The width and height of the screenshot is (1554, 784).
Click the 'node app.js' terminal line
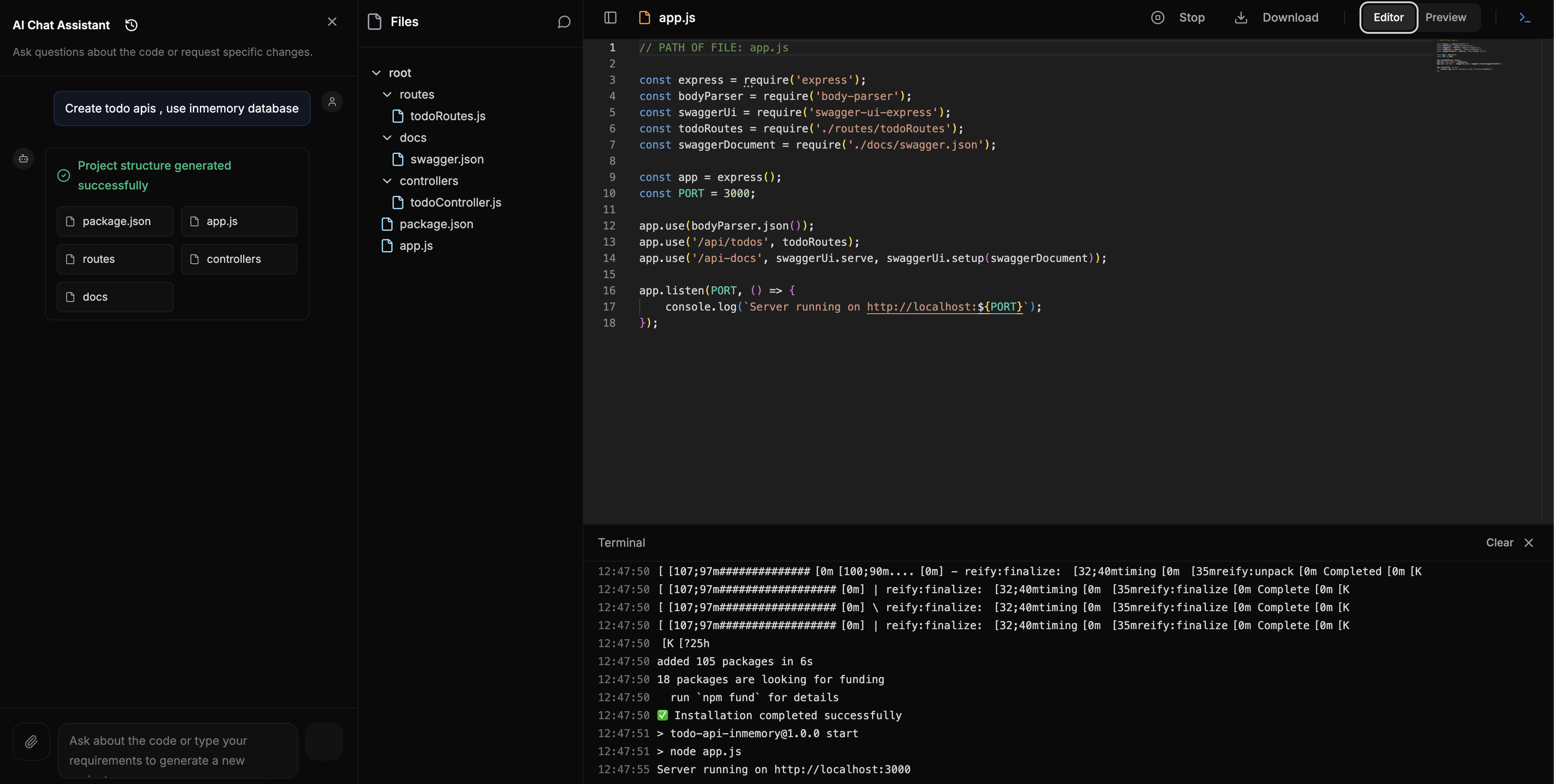tap(699, 752)
